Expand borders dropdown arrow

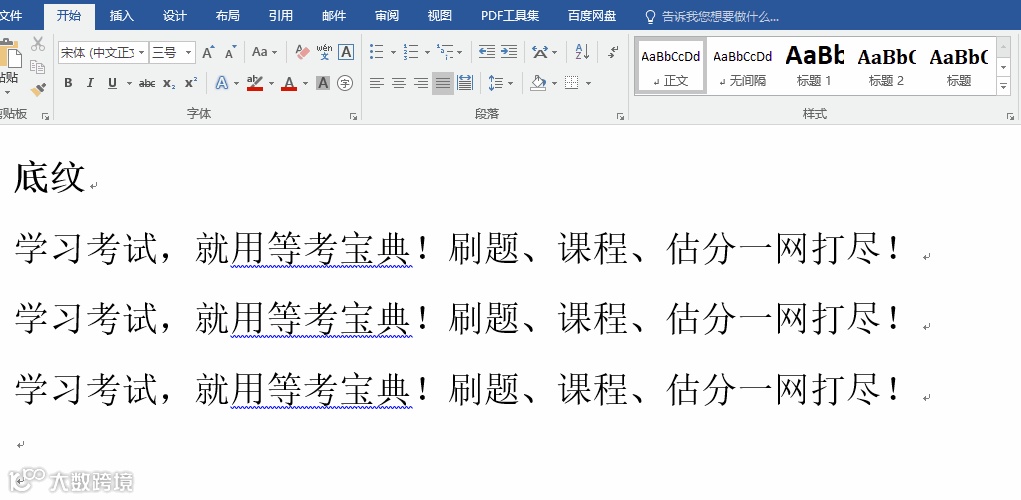(589, 83)
